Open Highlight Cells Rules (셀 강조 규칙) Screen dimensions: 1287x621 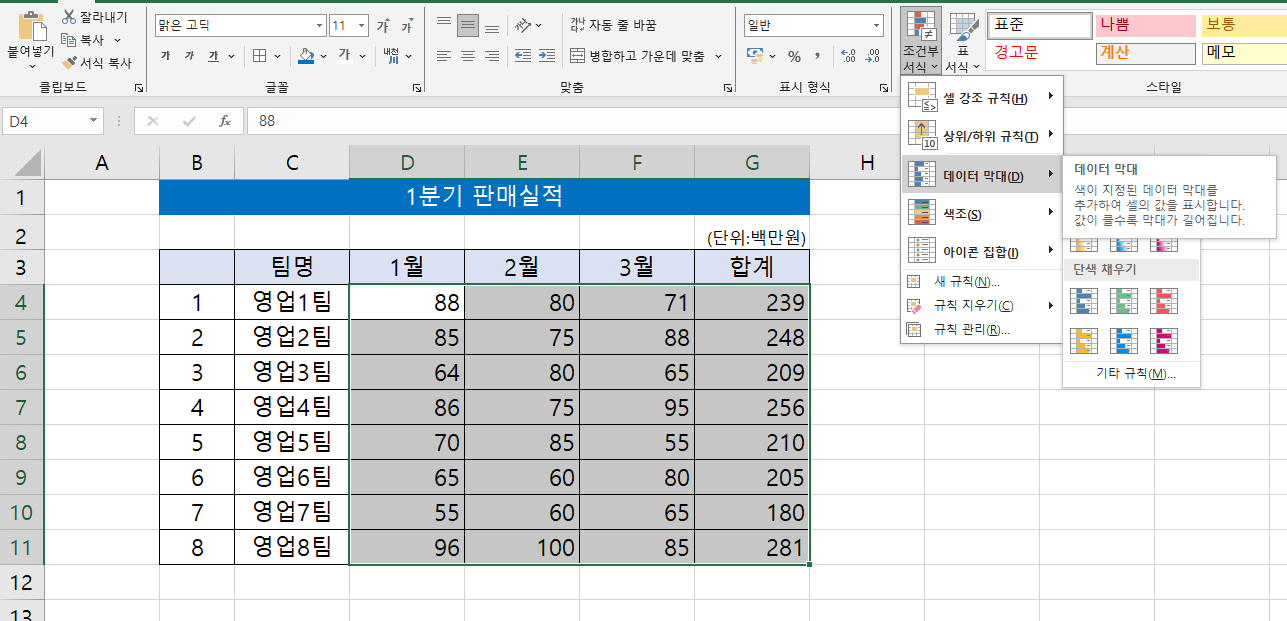tap(982, 97)
